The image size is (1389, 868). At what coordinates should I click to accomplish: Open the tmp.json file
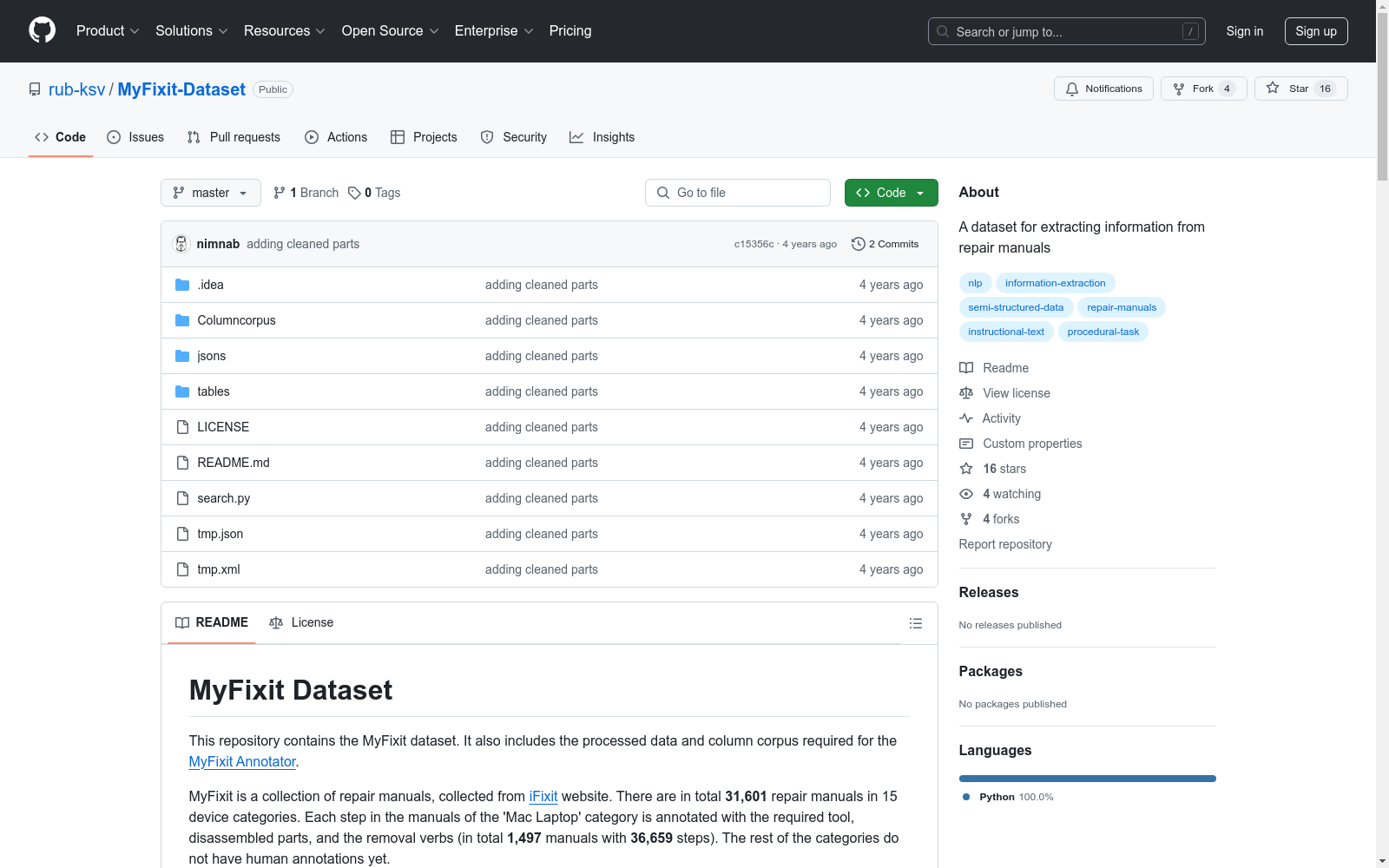click(x=221, y=534)
